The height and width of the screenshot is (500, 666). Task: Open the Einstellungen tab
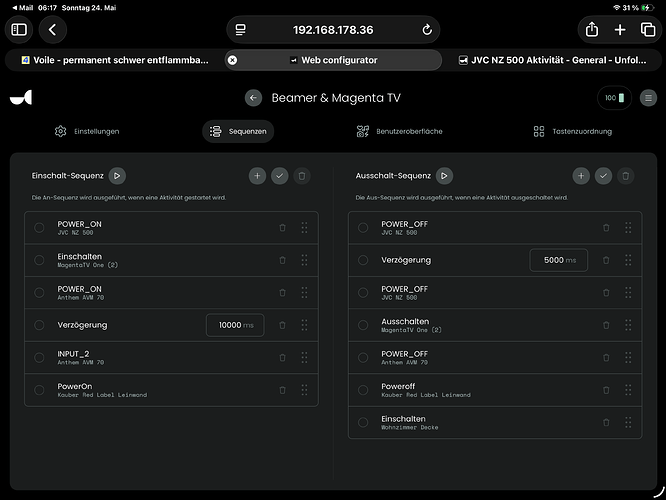click(x=87, y=132)
